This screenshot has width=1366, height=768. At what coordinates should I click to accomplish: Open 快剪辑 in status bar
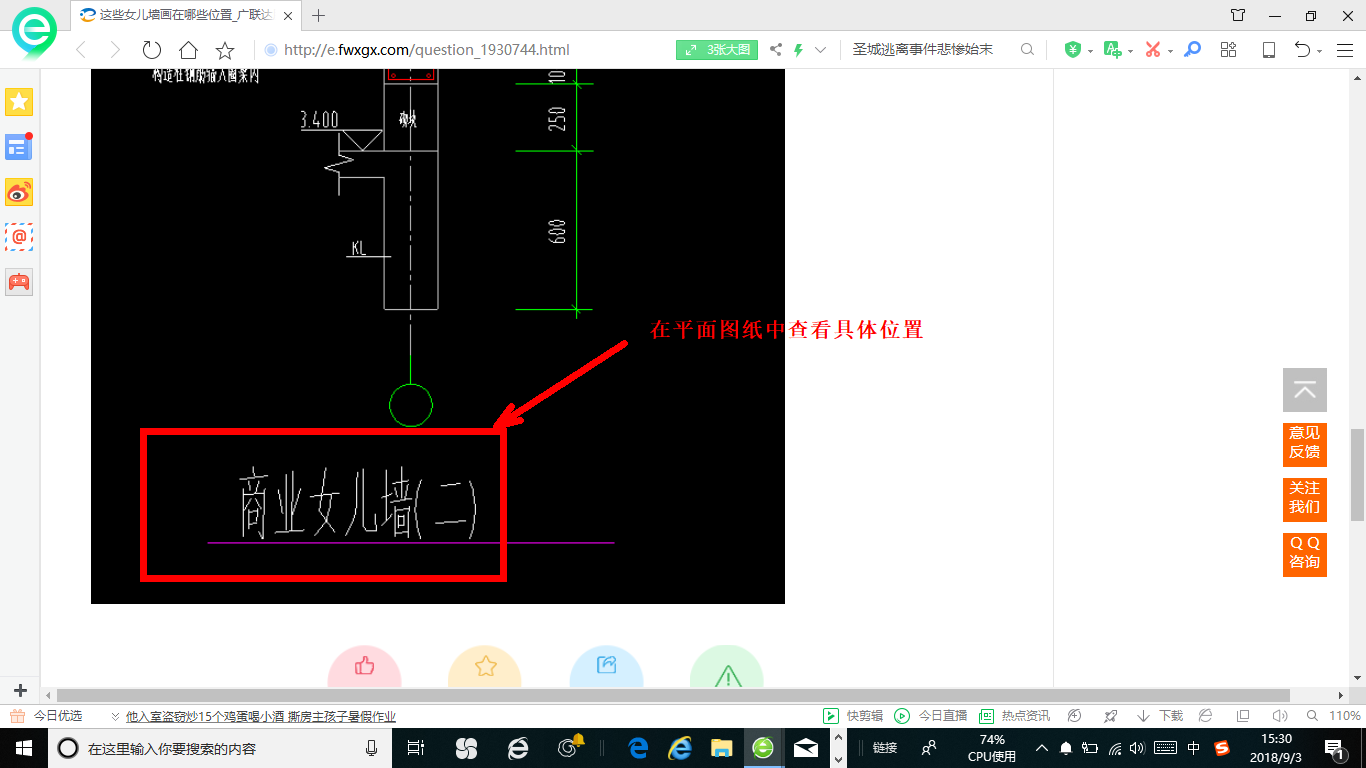tap(853, 716)
